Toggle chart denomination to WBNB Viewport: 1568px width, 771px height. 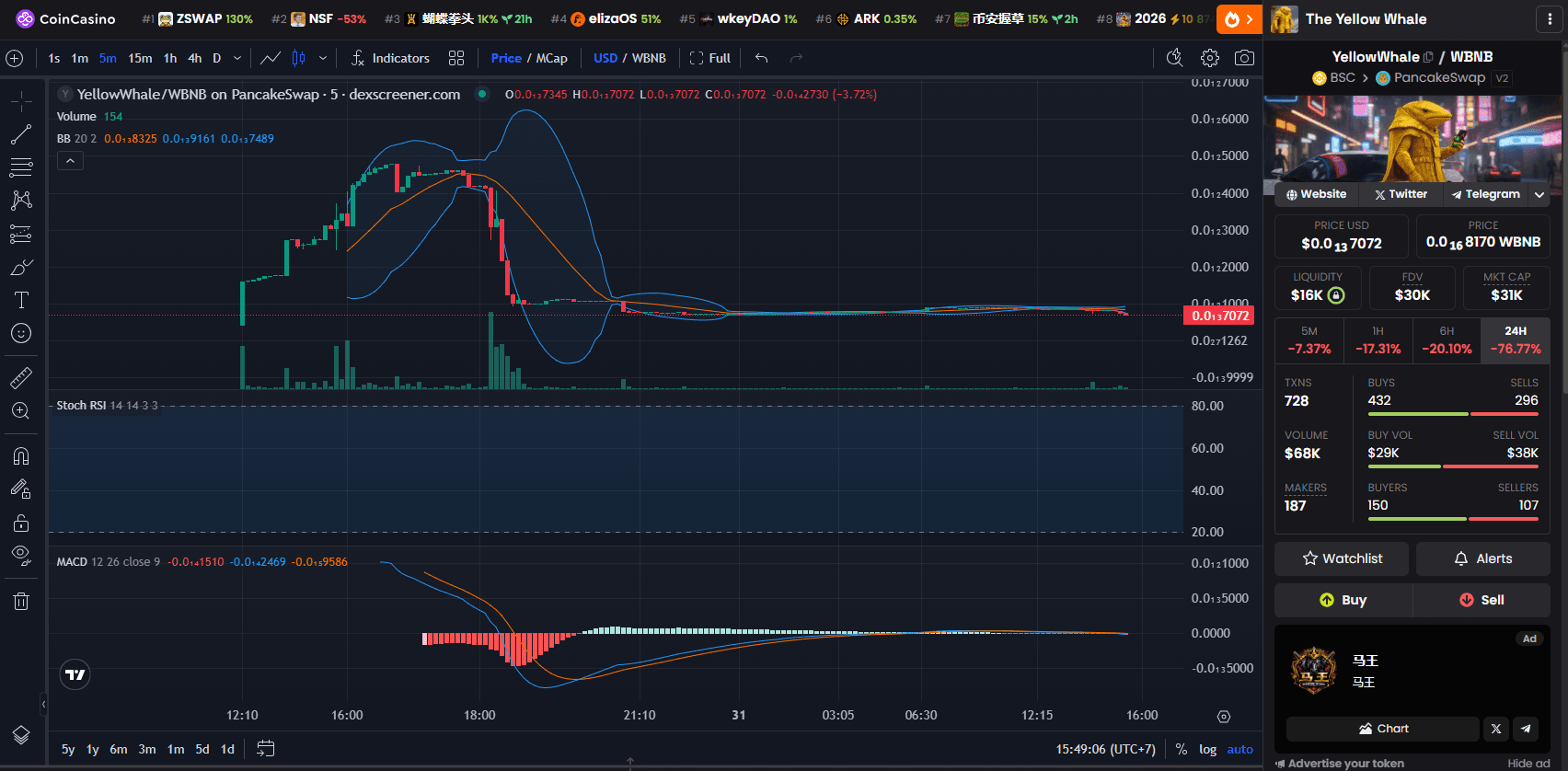(649, 58)
